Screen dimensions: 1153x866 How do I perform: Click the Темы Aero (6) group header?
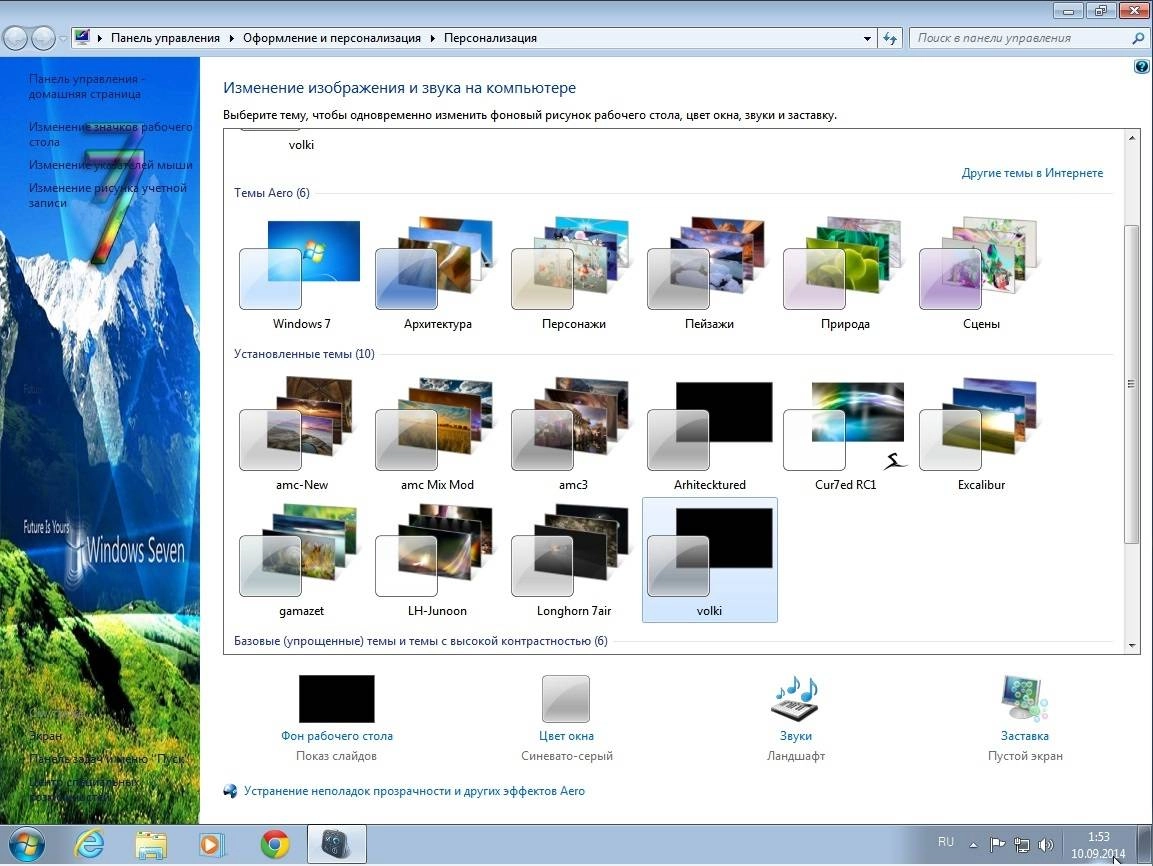271,193
